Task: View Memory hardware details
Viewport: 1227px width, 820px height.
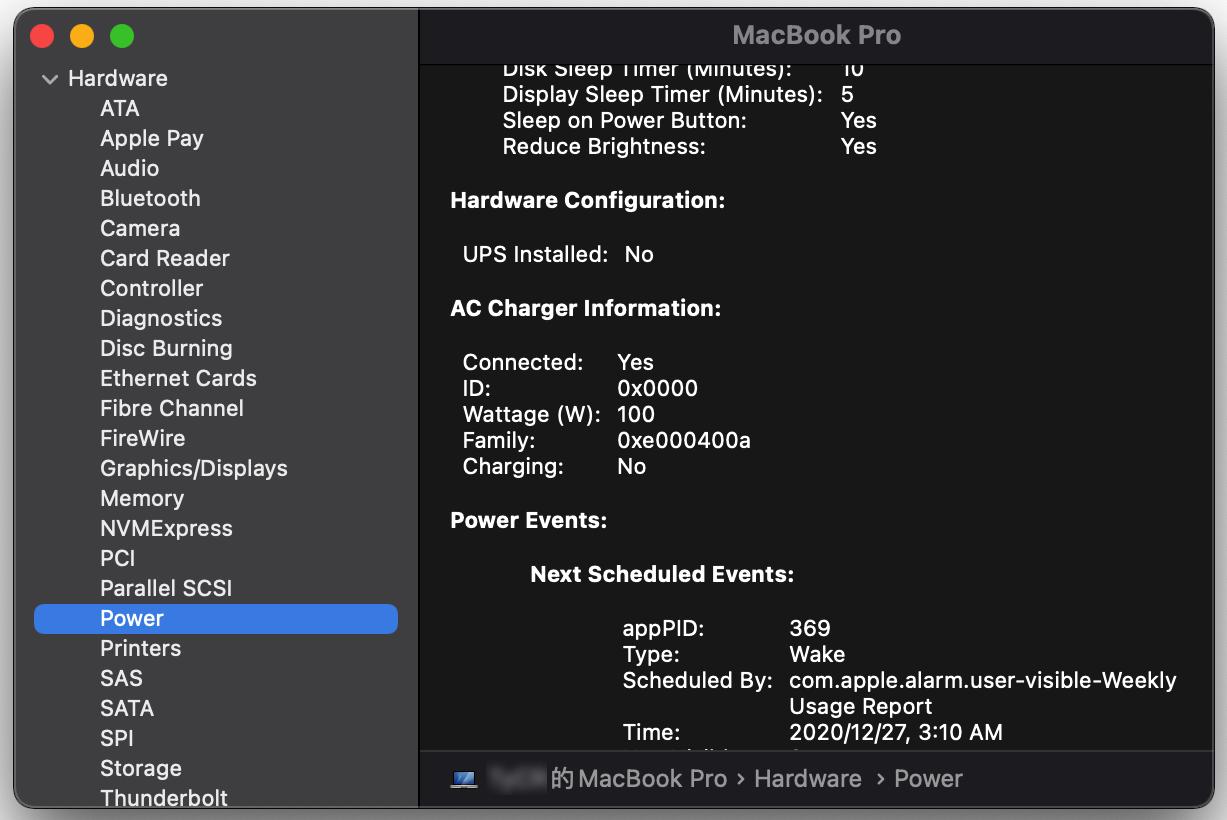Action: 141,498
